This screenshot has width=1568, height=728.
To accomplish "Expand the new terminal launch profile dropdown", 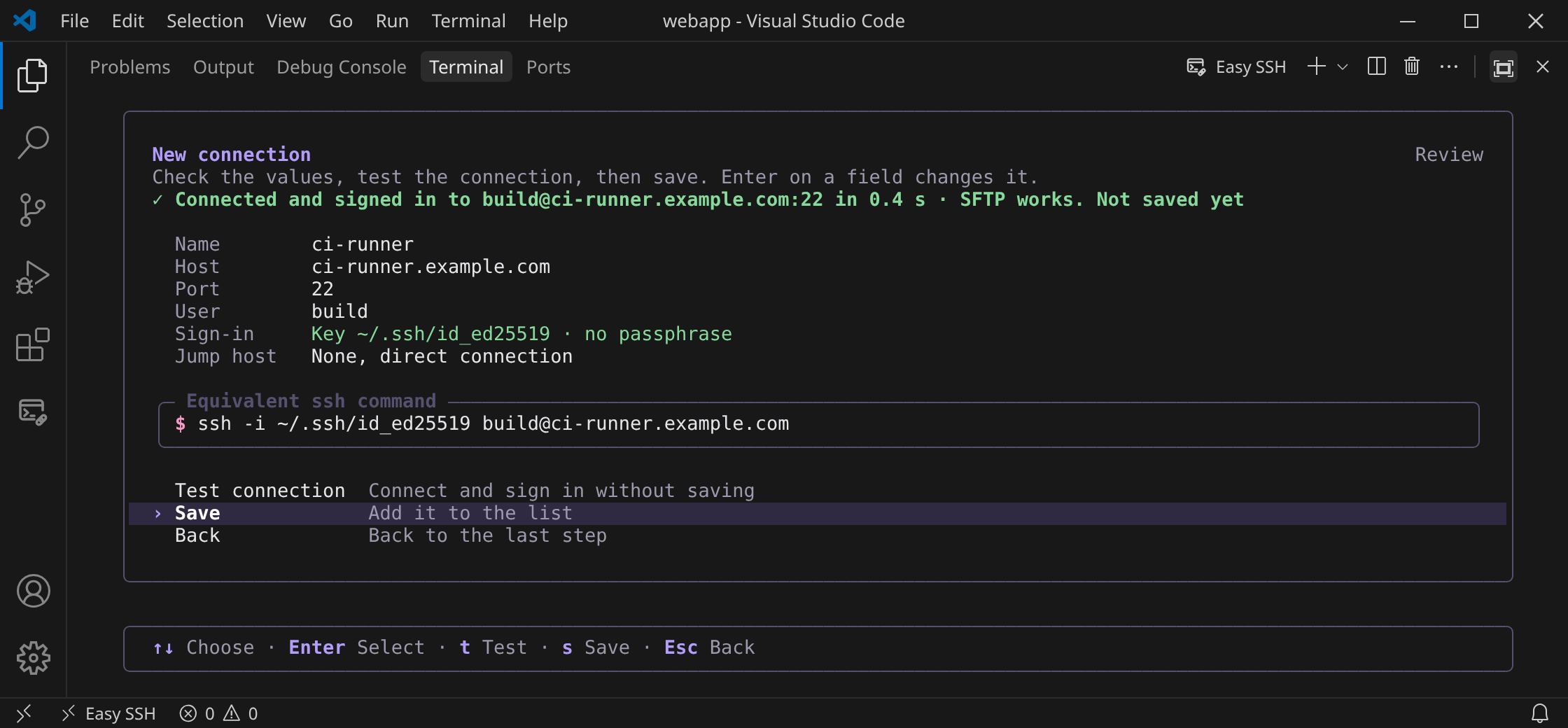I will (1343, 67).
